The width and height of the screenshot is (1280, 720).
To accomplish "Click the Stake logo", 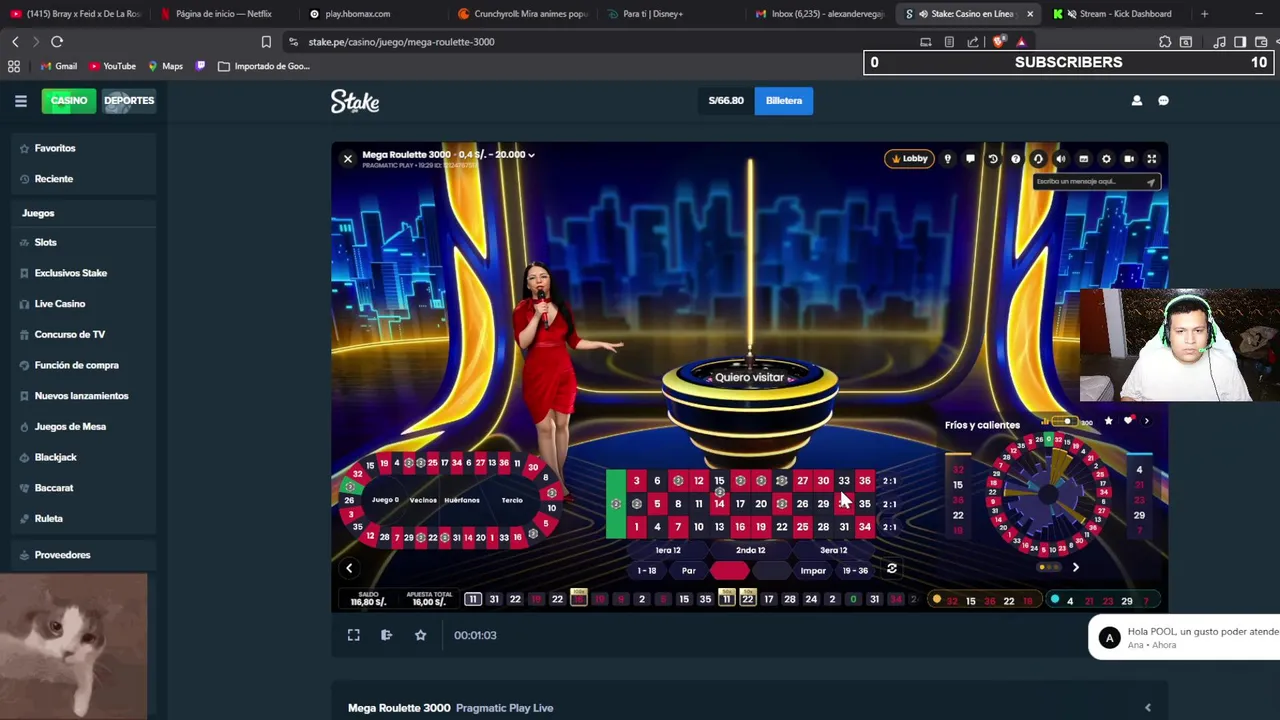I will [x=355, y=101].
